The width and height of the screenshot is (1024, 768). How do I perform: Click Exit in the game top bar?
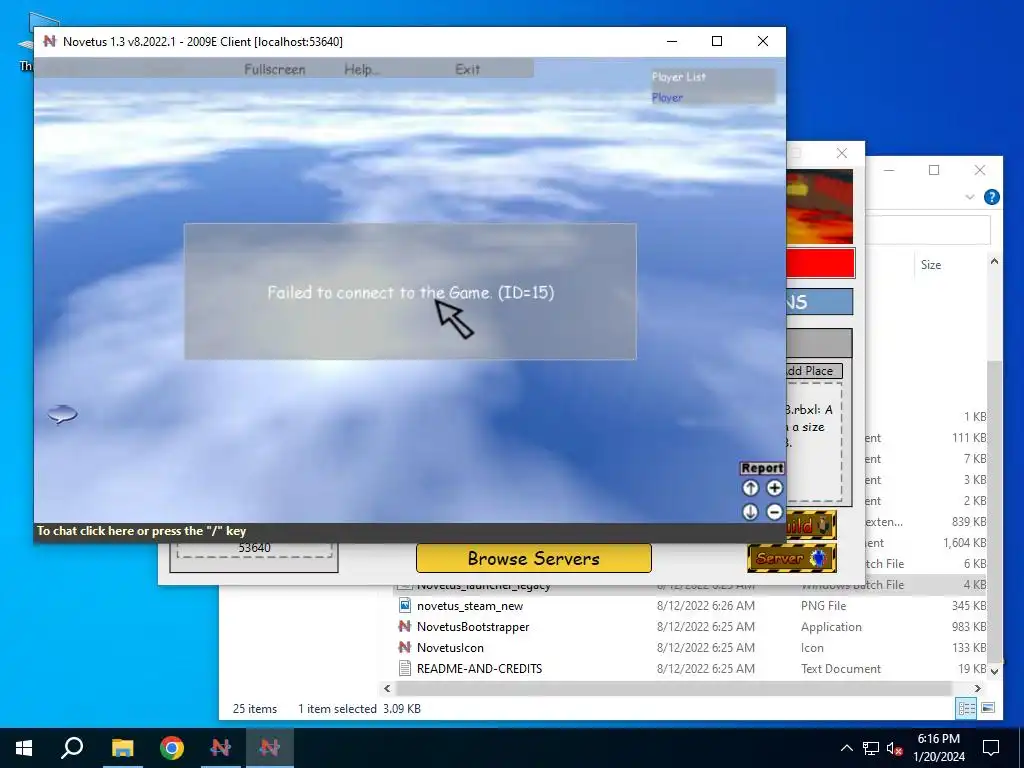click(x=468, y=69)
